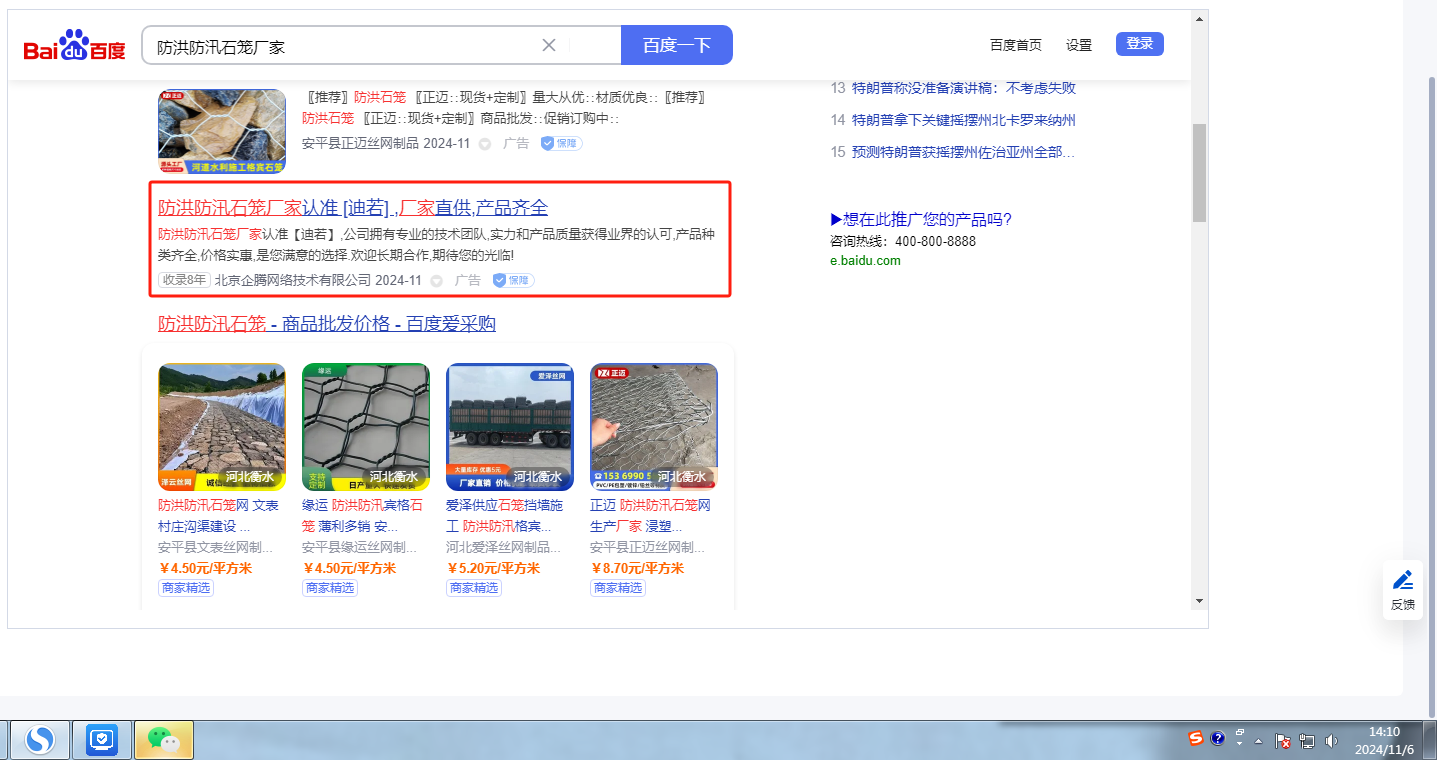The width and height of the screenshot is (1437, 760).
Task: Open product link 缘运 防洪防汛宾格石笼
Action: coord(363,516)
